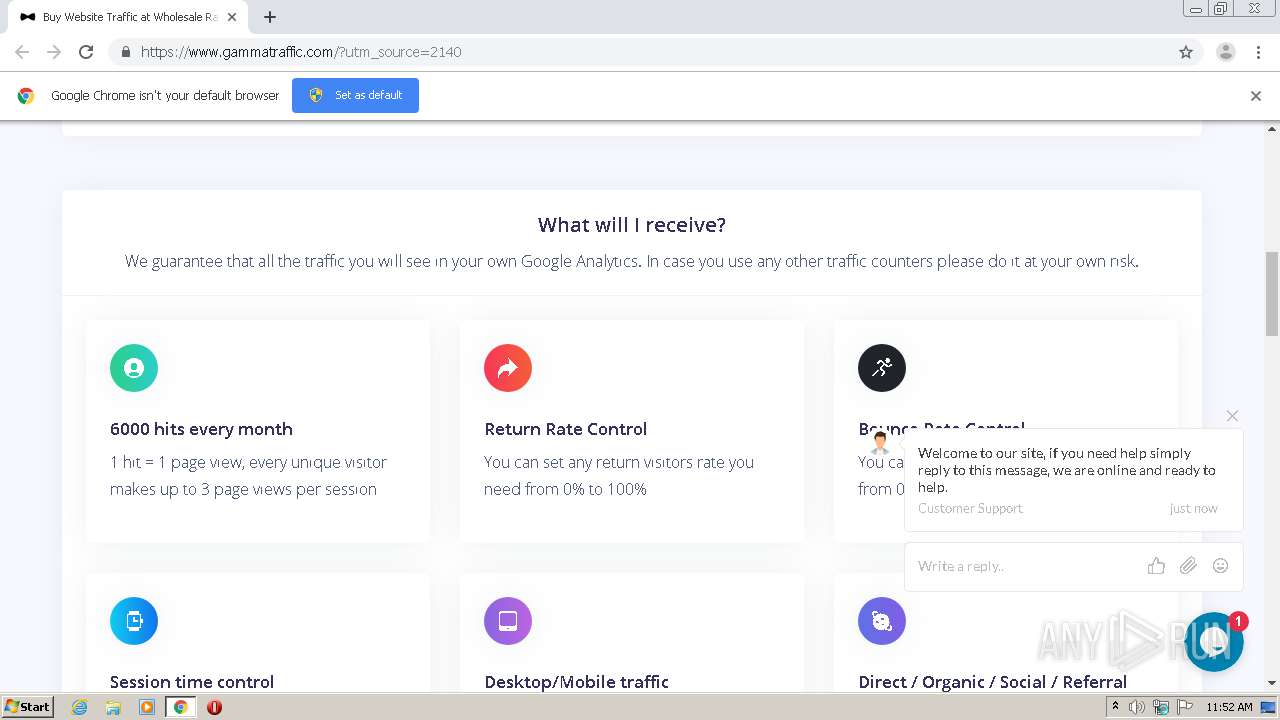Click '6000 hits every month' title
This screenshot has height=720, width=1280.
pyautogui.click(x=201, y=429)
